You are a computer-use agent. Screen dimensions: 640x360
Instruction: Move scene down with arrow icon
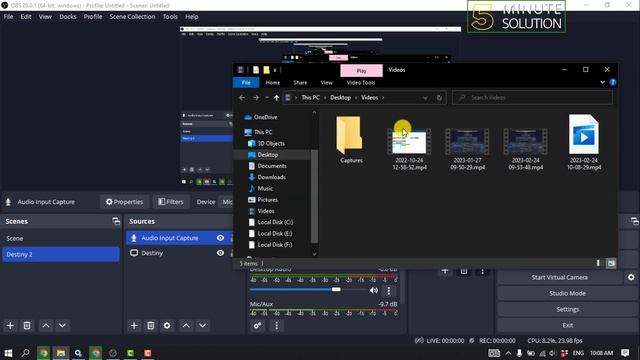coord(62,325)
